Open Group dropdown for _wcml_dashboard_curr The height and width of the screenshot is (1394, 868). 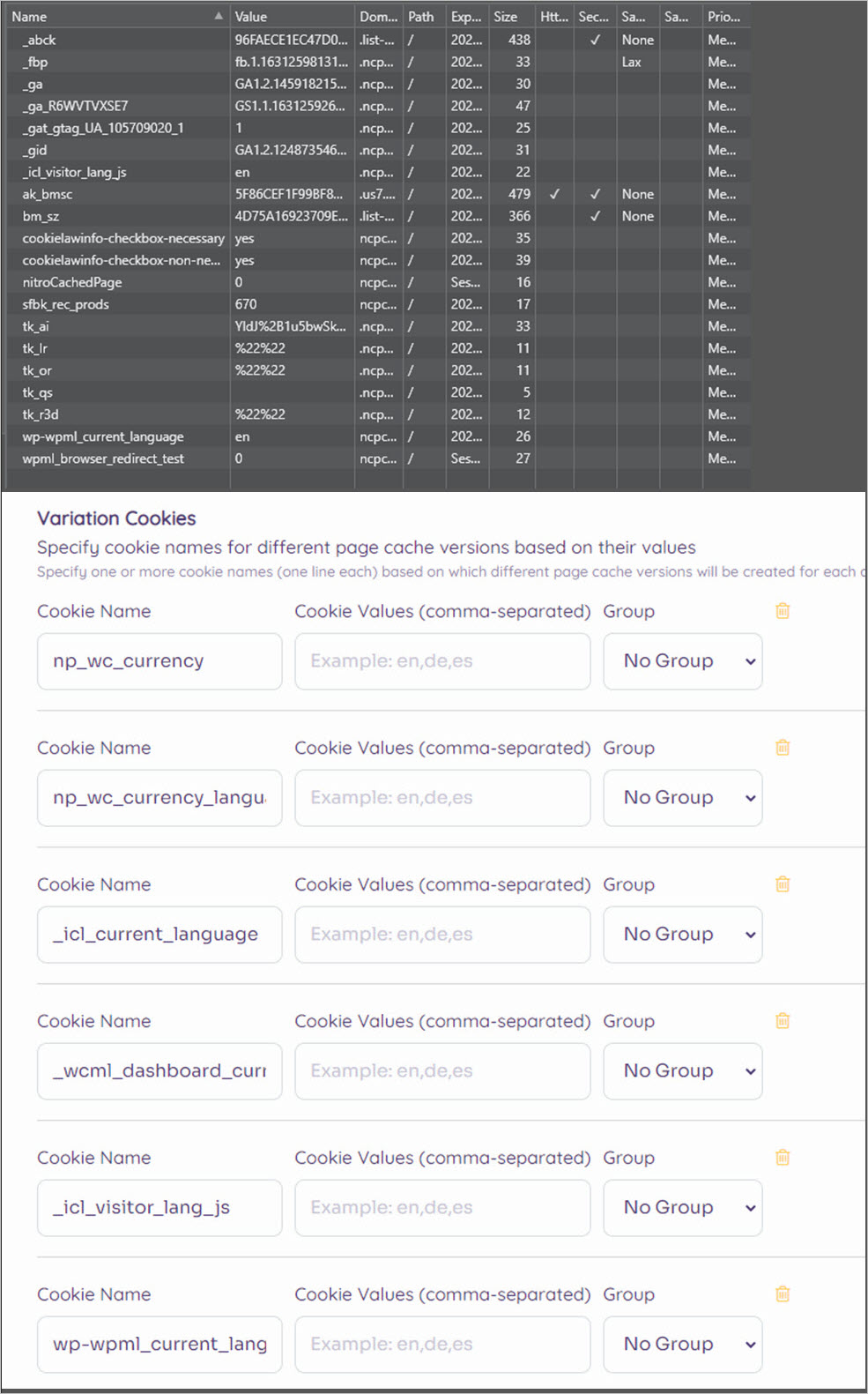[x=683, y=1071]
